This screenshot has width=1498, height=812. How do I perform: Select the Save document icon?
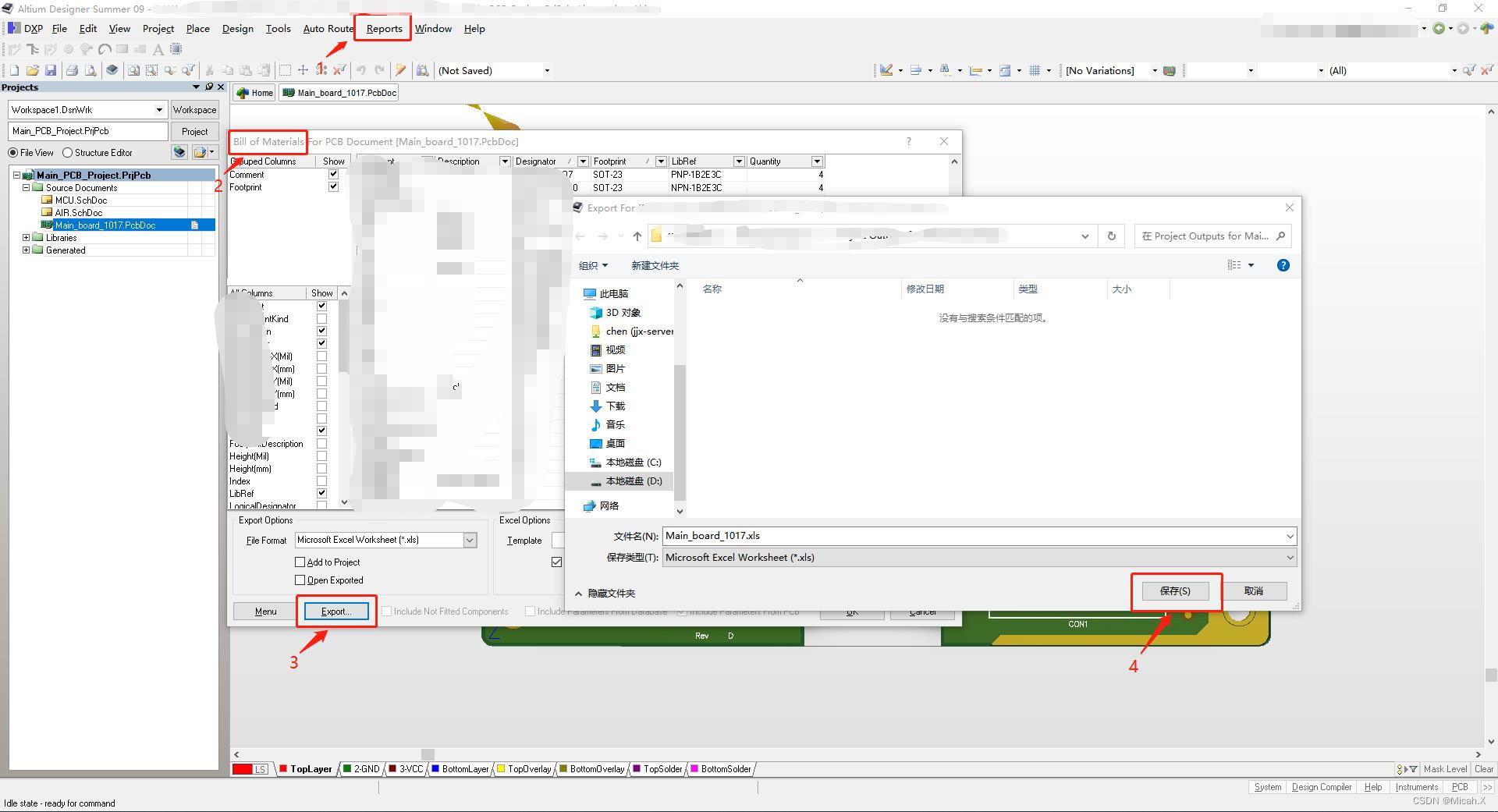[51, 69]
